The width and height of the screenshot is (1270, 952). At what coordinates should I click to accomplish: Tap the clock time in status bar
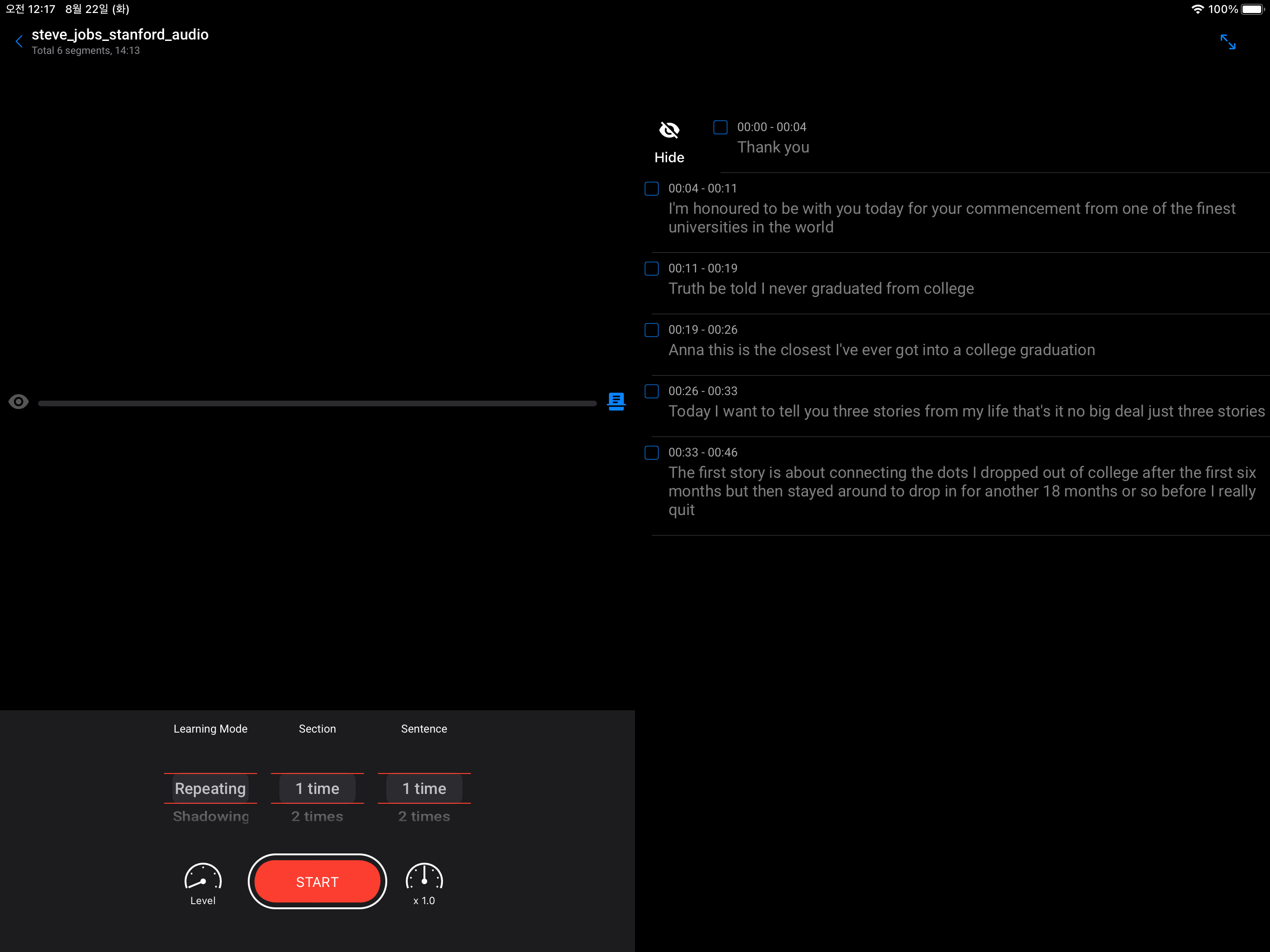click(30, 9)
